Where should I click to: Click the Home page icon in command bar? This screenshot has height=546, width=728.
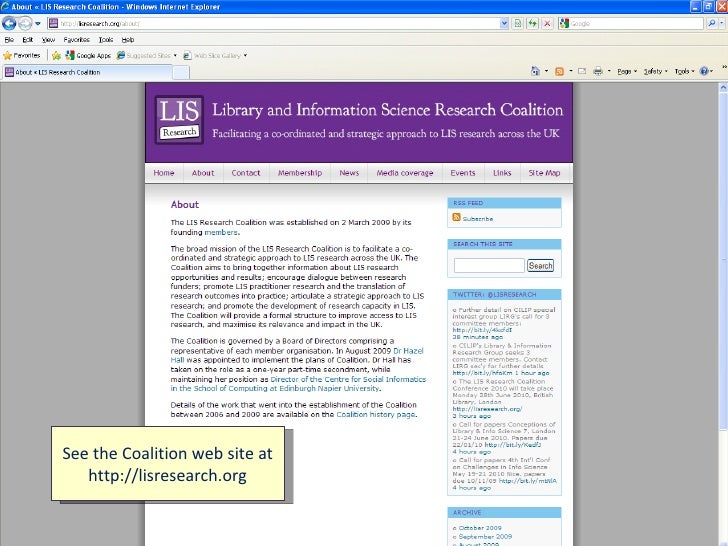point(535,71)
